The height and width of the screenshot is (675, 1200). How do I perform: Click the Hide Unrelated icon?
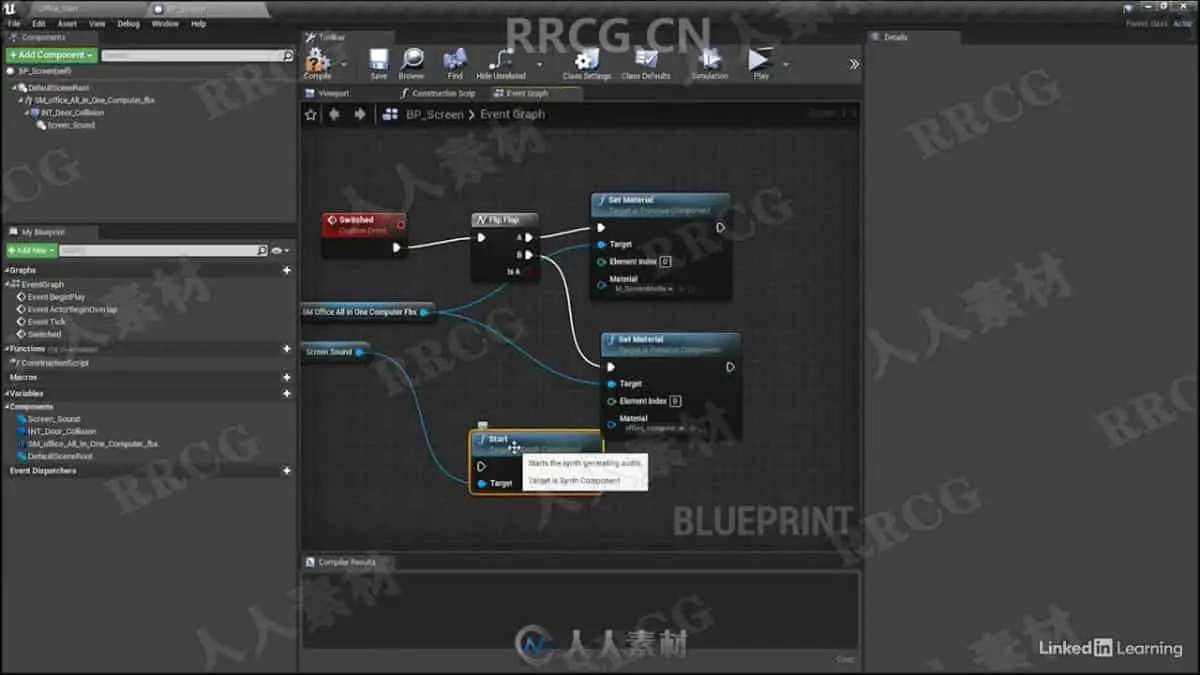[x=500, y=61]
